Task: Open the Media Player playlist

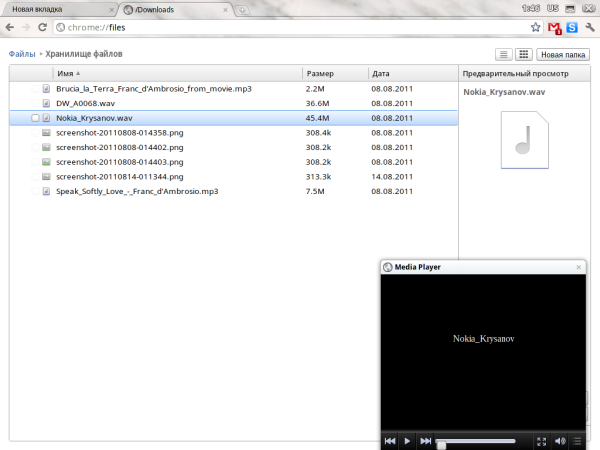Action: tap(577, 441)
